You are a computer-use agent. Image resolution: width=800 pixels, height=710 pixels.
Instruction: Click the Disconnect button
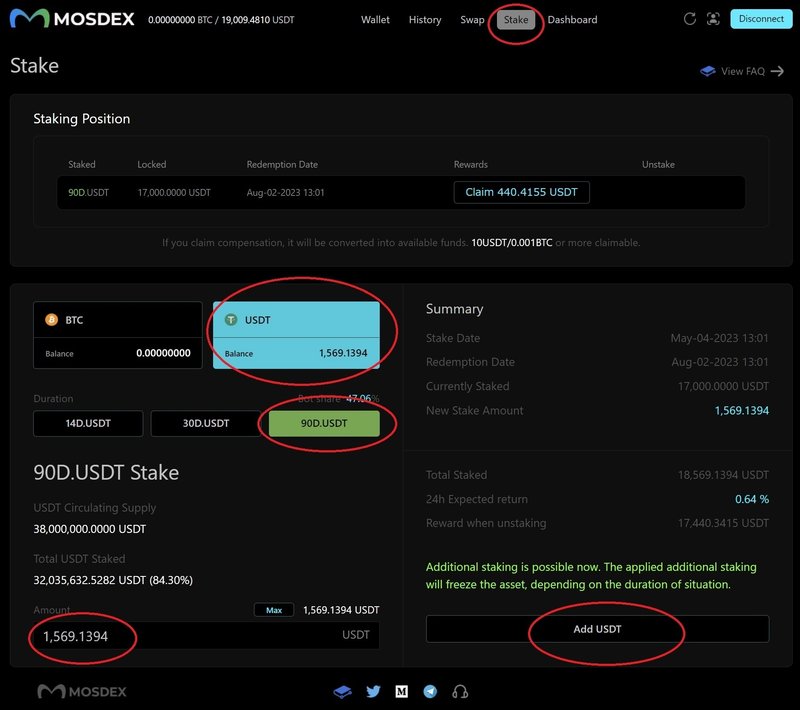click(761, 19)
